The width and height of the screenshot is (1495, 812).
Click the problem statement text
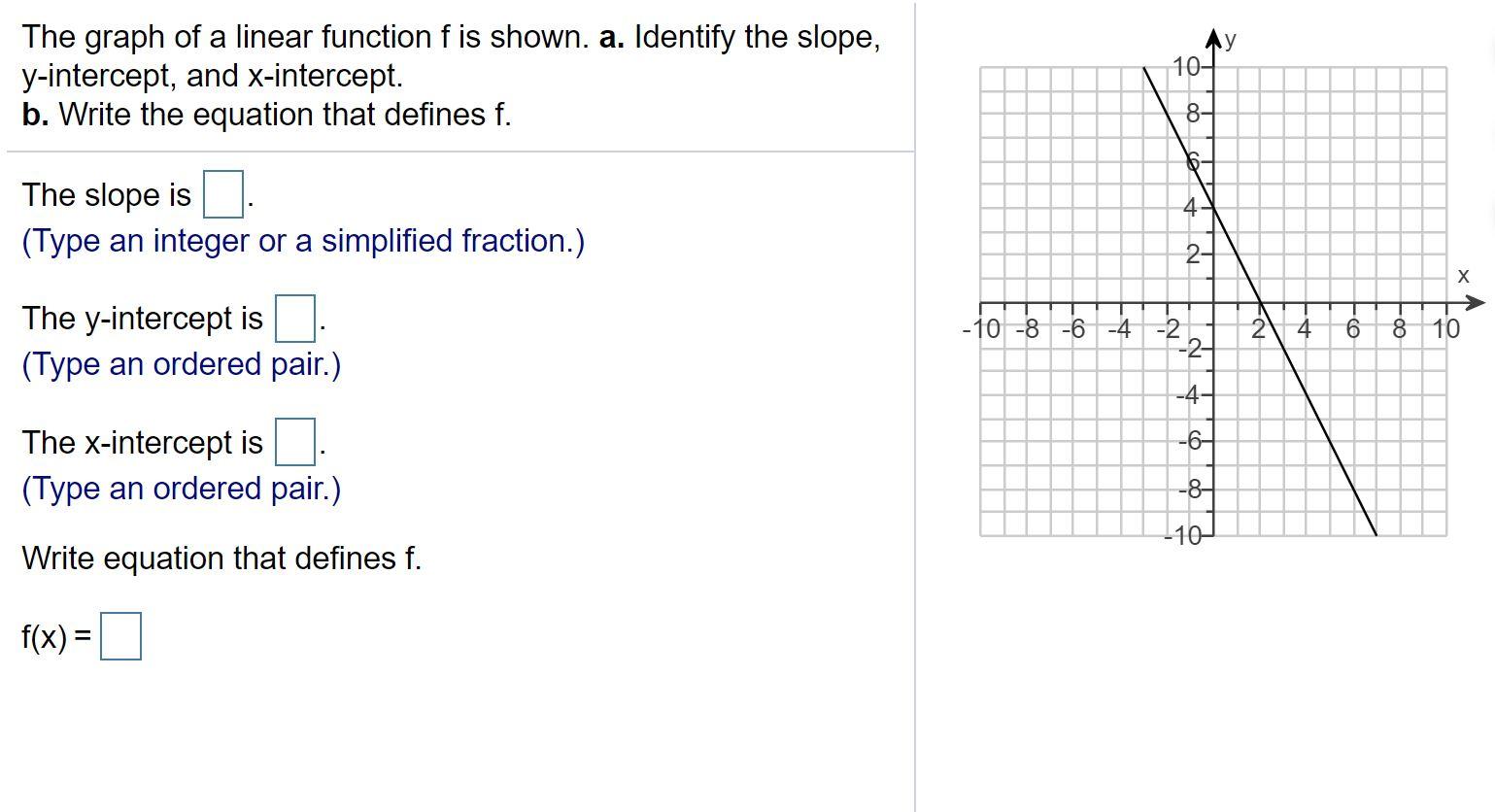pos(451,76)
